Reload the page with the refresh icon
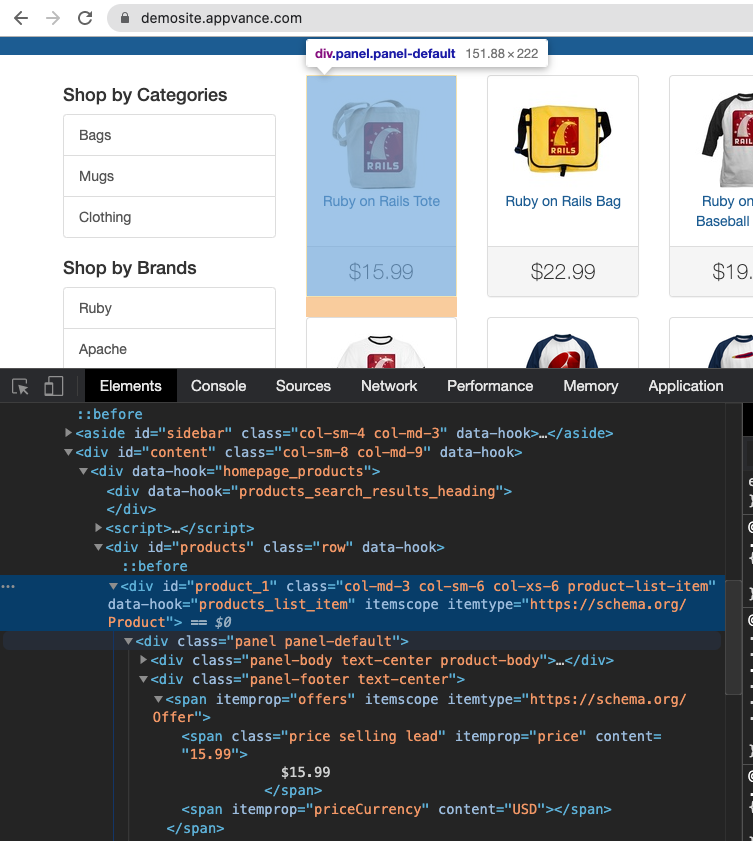The width and height of the screenshot is (753, 841). 85,18
